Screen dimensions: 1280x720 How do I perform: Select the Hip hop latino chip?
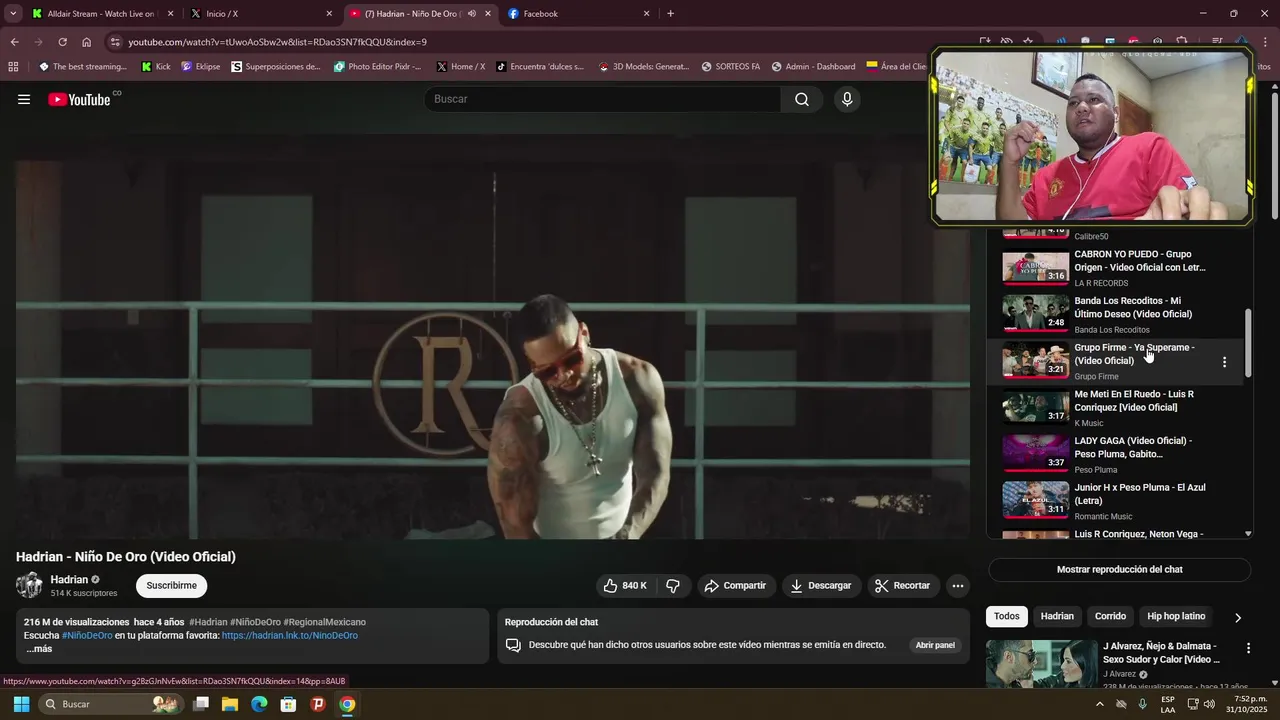1176,617
